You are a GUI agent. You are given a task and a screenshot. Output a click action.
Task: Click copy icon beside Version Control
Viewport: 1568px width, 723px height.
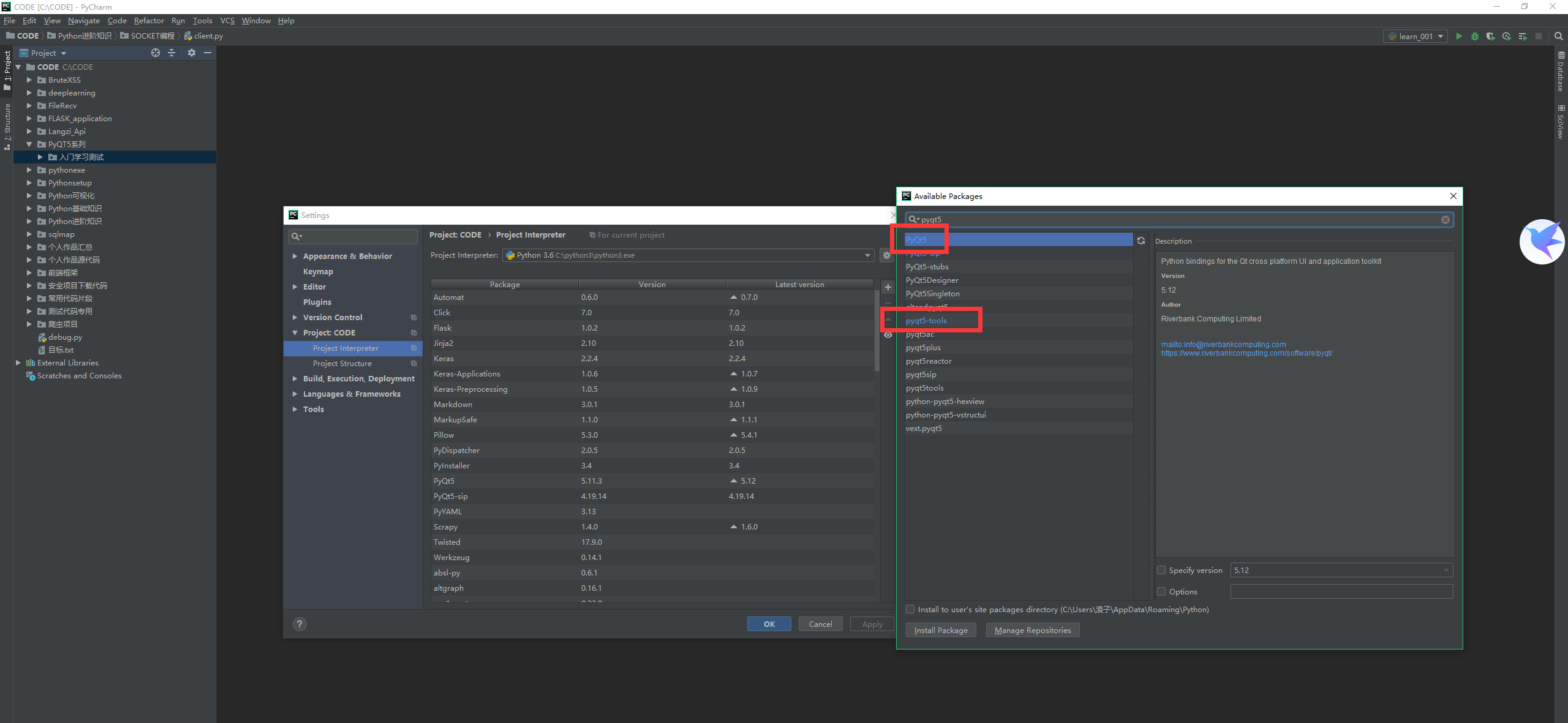coord(413,317)
